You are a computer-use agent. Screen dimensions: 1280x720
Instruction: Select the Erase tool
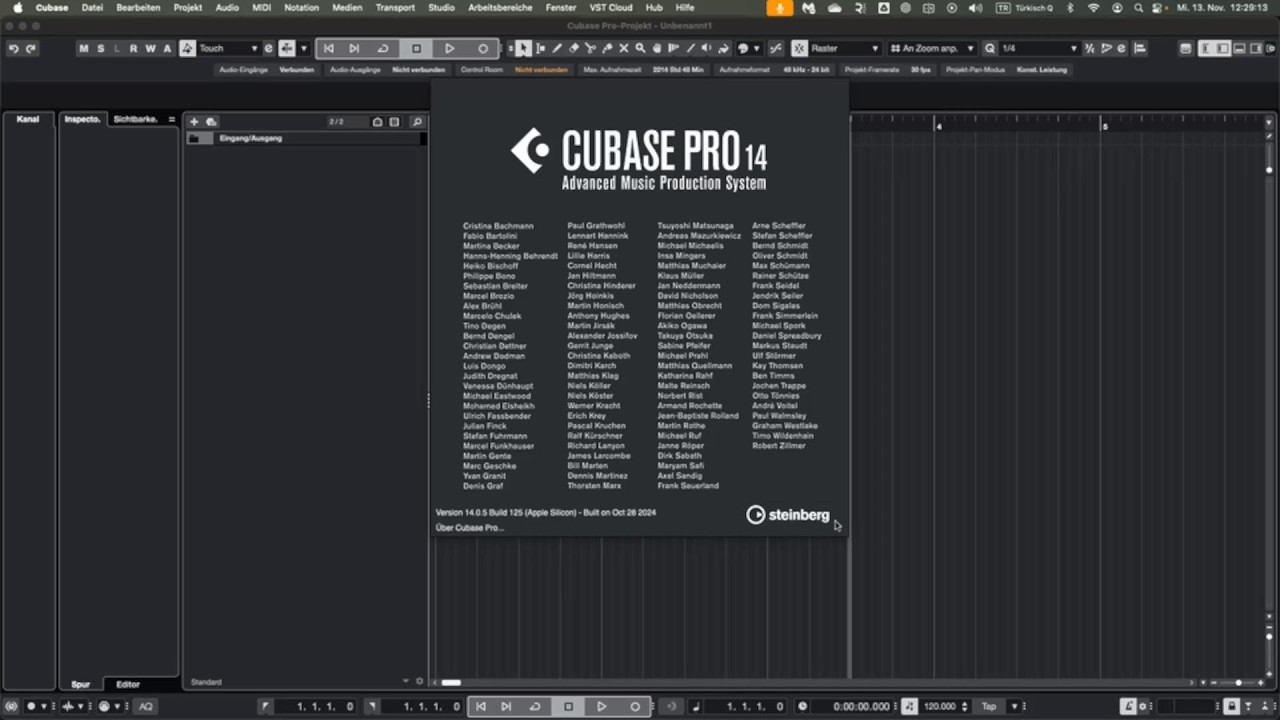[574, 48]
